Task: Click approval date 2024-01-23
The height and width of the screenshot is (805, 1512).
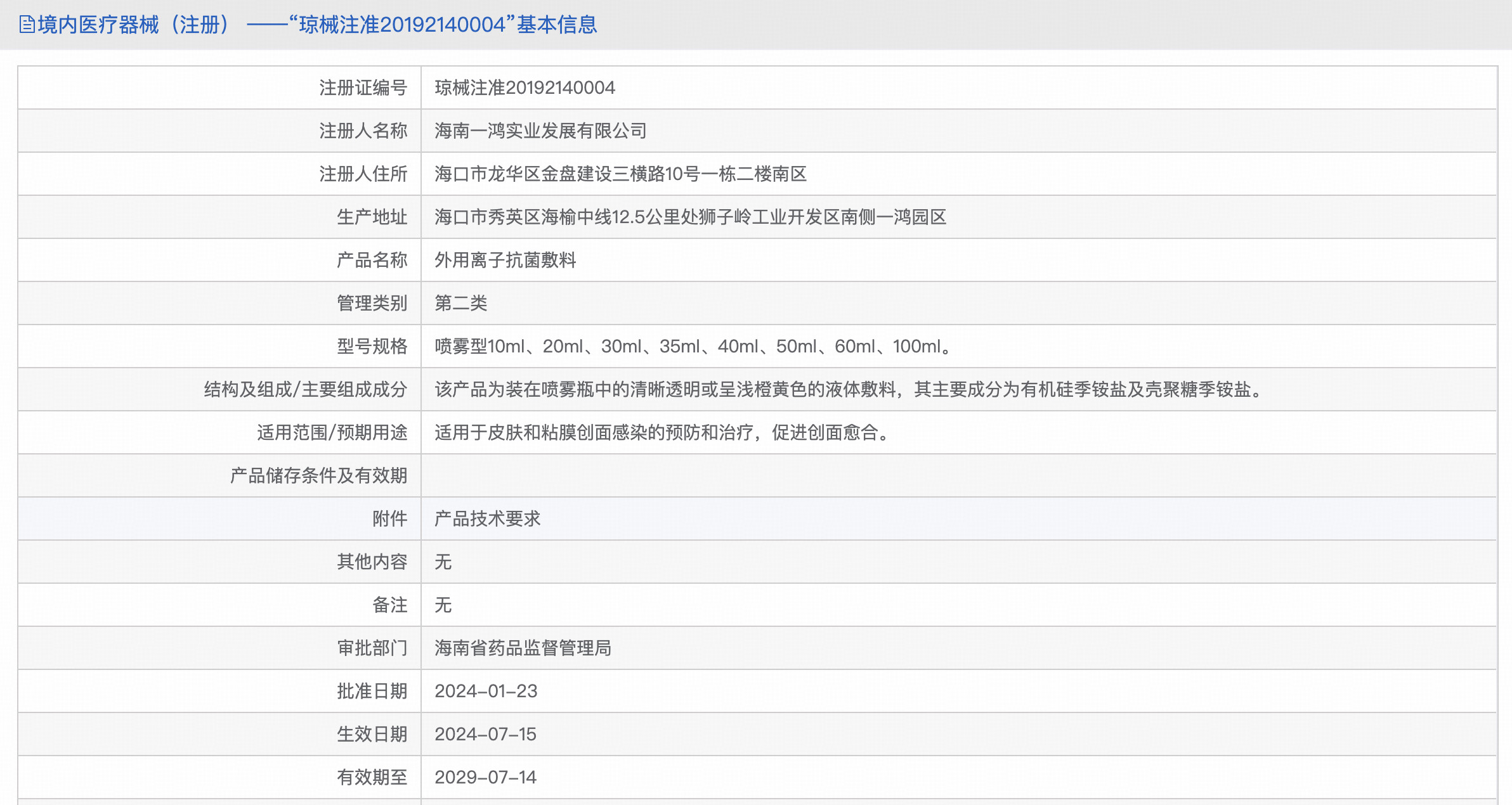Action: (486, 691)
